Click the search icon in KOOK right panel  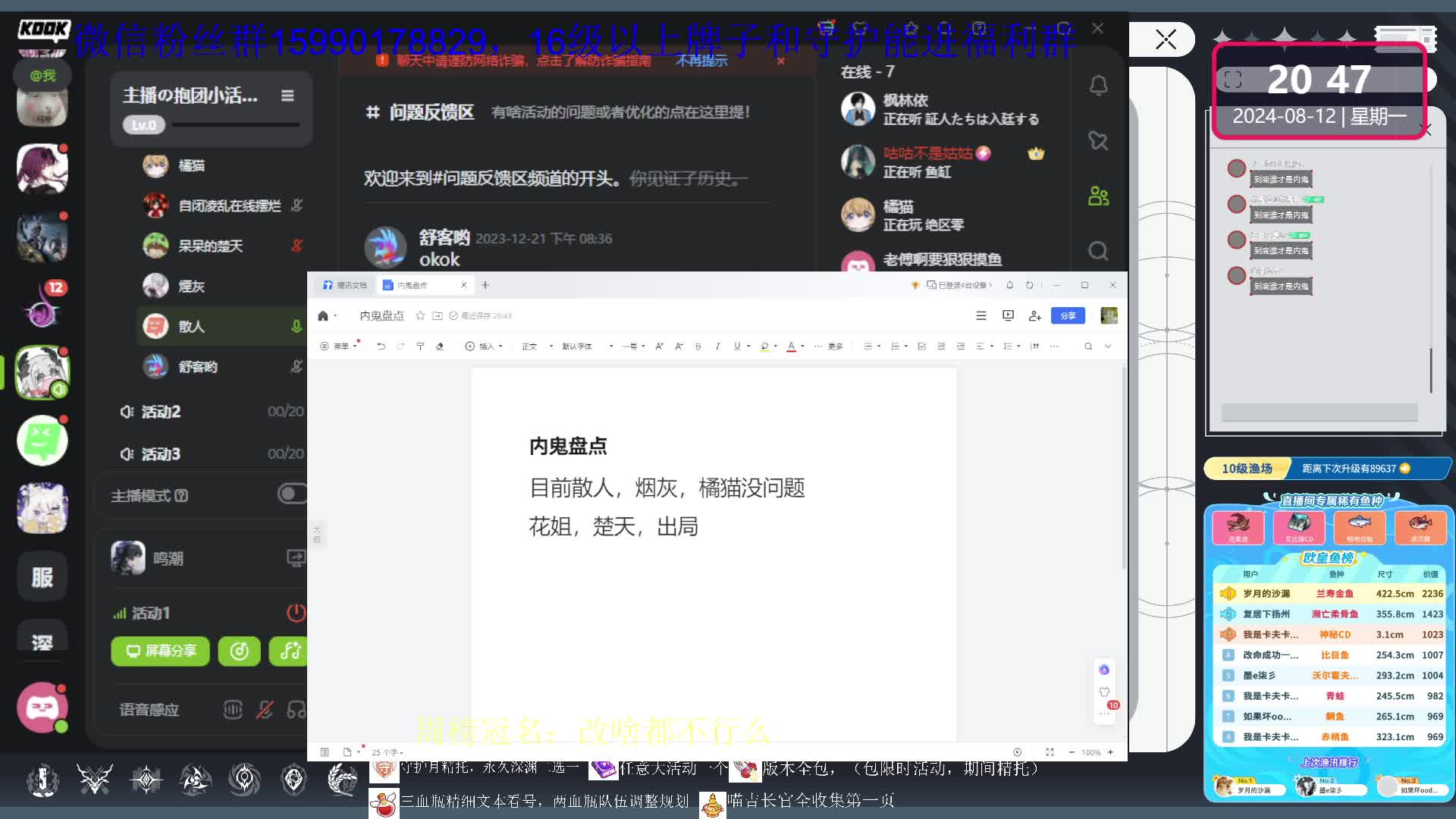pos(1098,250)
